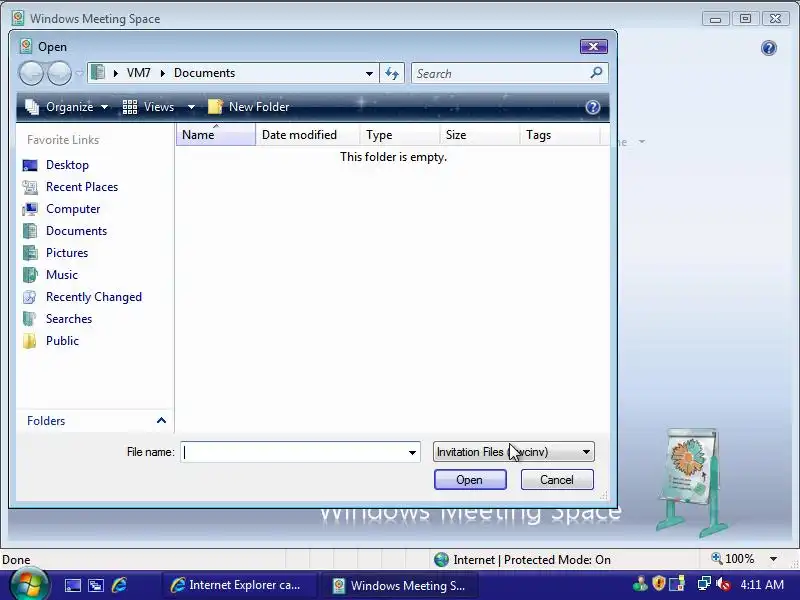Click the security shield tray icon

click(659, 583)
